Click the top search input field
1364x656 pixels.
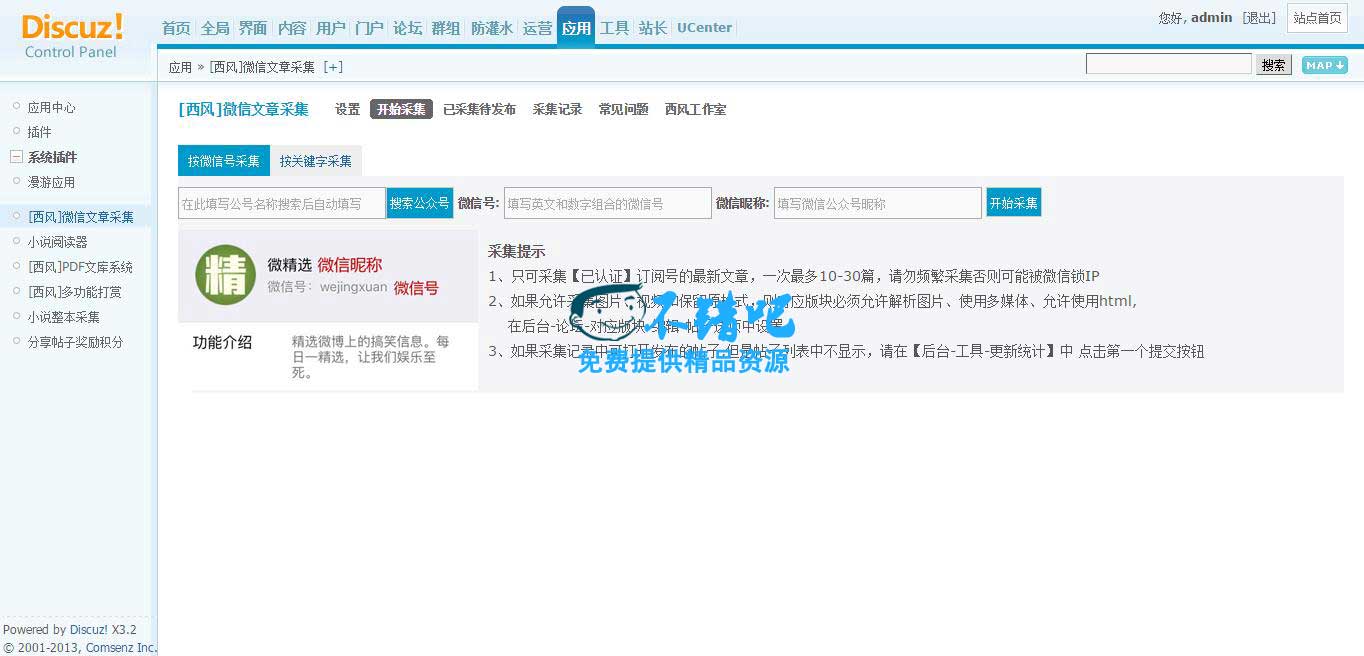(1169, 64)
